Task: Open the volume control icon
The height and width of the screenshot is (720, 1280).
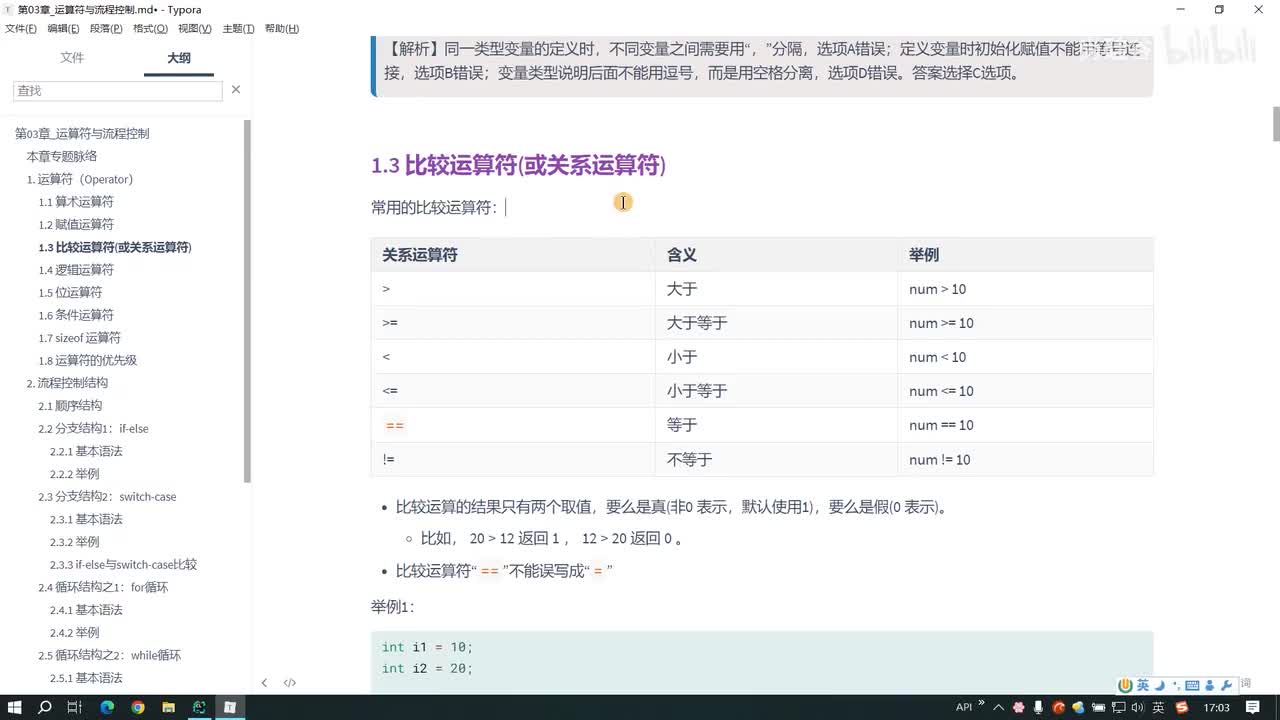Action: point(1138,707)
